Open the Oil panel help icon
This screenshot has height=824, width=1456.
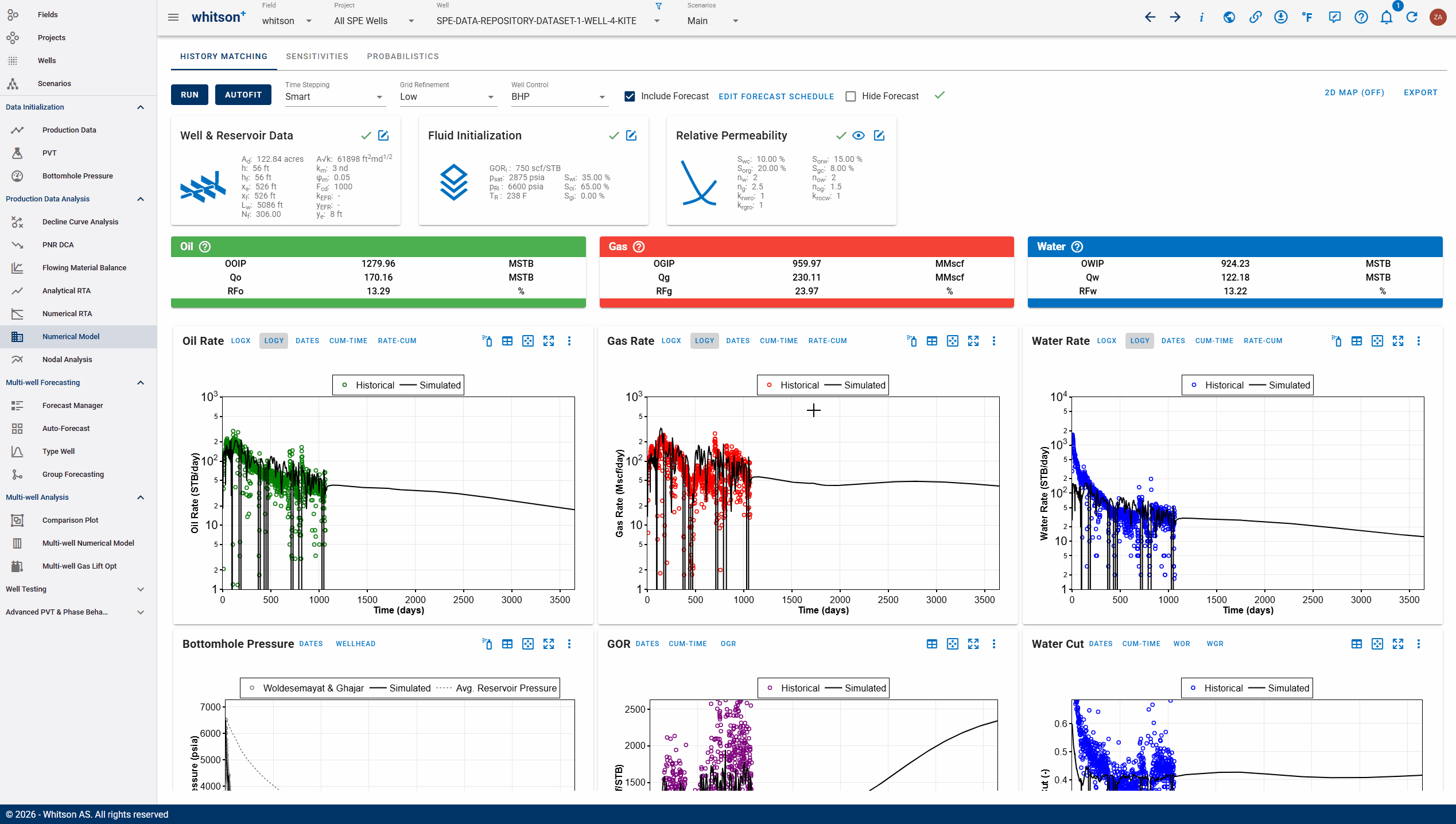205,247
